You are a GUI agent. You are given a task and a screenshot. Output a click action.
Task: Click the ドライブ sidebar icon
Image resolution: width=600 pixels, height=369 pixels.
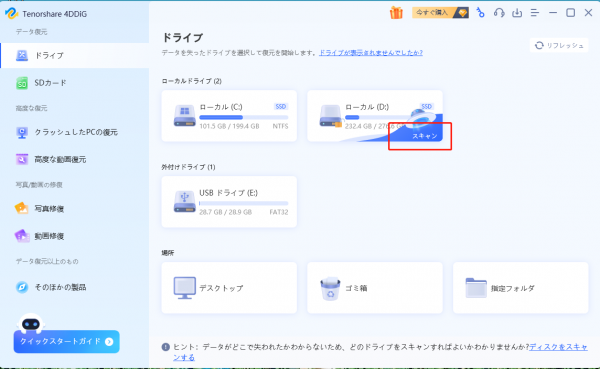pyautogui.click(x=22, y=56)
